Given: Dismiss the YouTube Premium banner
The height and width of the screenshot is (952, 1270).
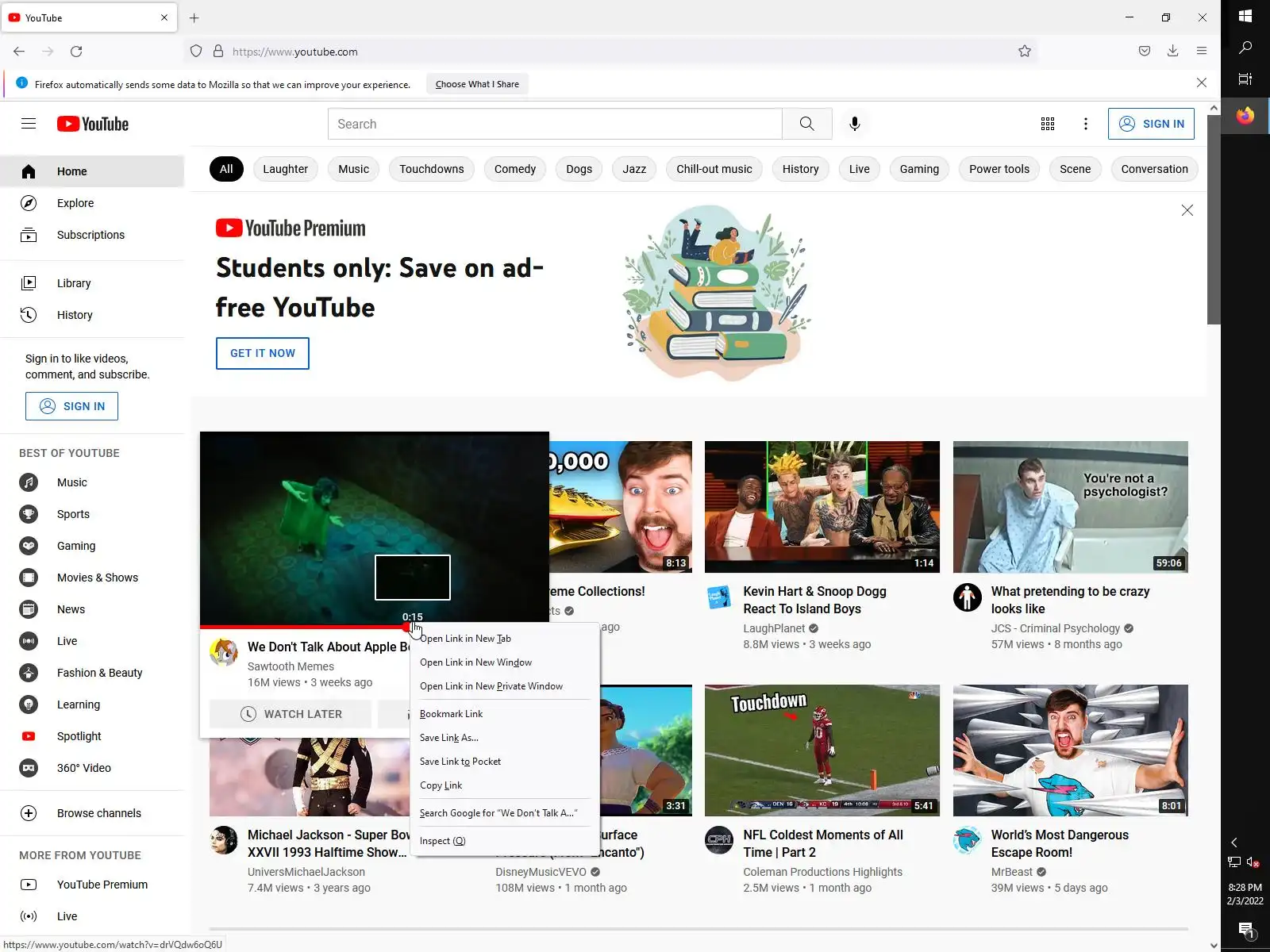Looking at the screenshot, I should point(1187,210).
